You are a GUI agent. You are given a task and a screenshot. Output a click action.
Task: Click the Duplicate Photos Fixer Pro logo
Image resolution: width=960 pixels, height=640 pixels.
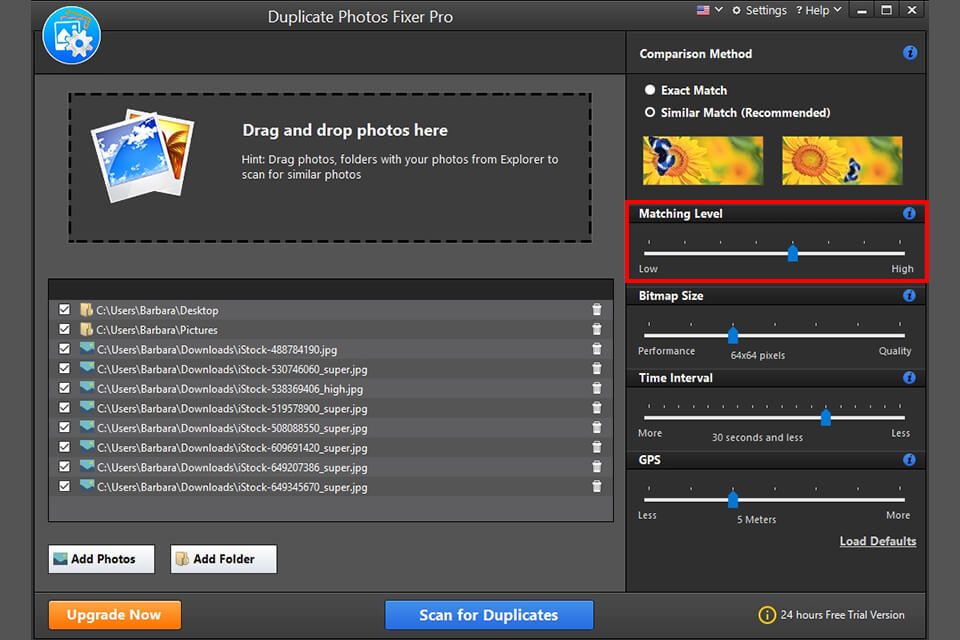point(71,35)
